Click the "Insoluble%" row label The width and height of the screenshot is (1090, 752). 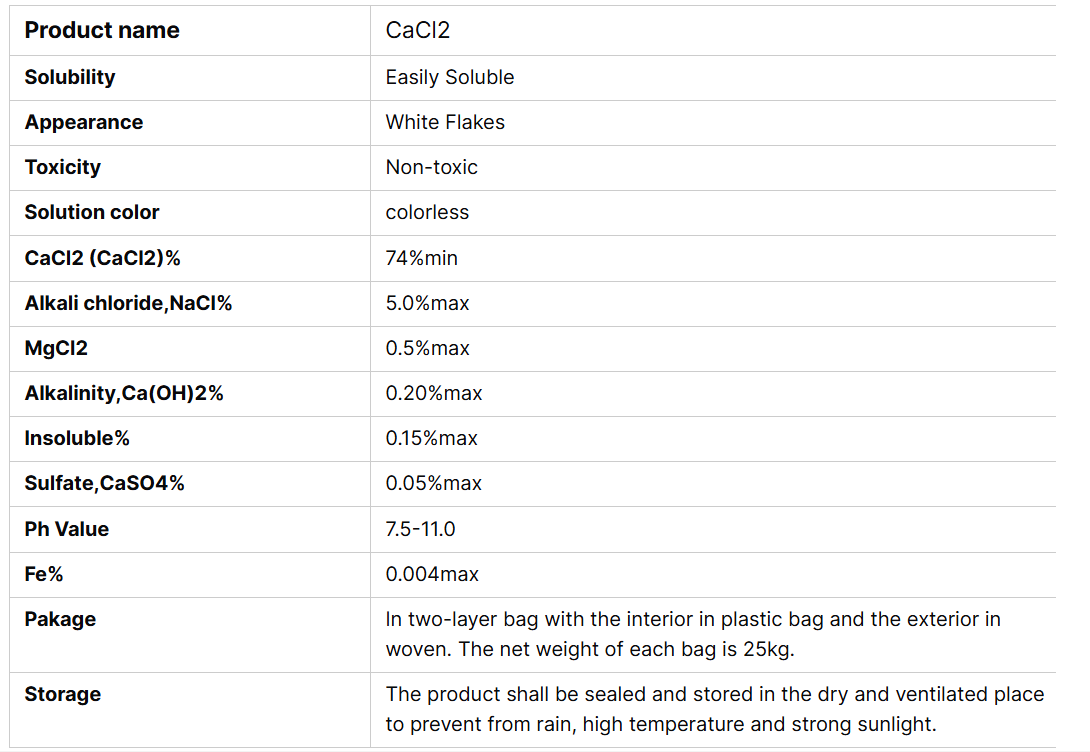click(x=77, y=438)
